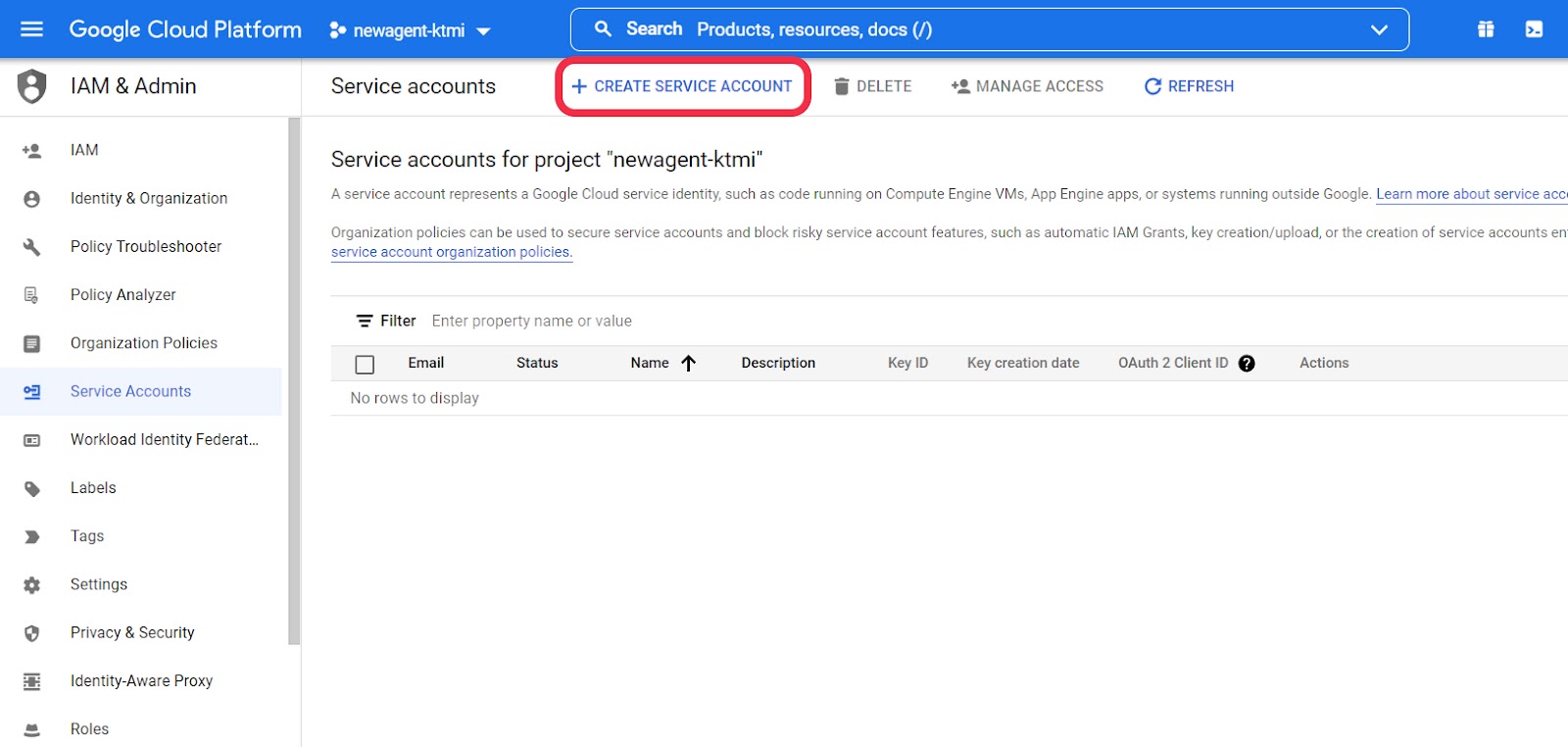
Task: Click the DELETE button label
Action: (x=884, y=86)
